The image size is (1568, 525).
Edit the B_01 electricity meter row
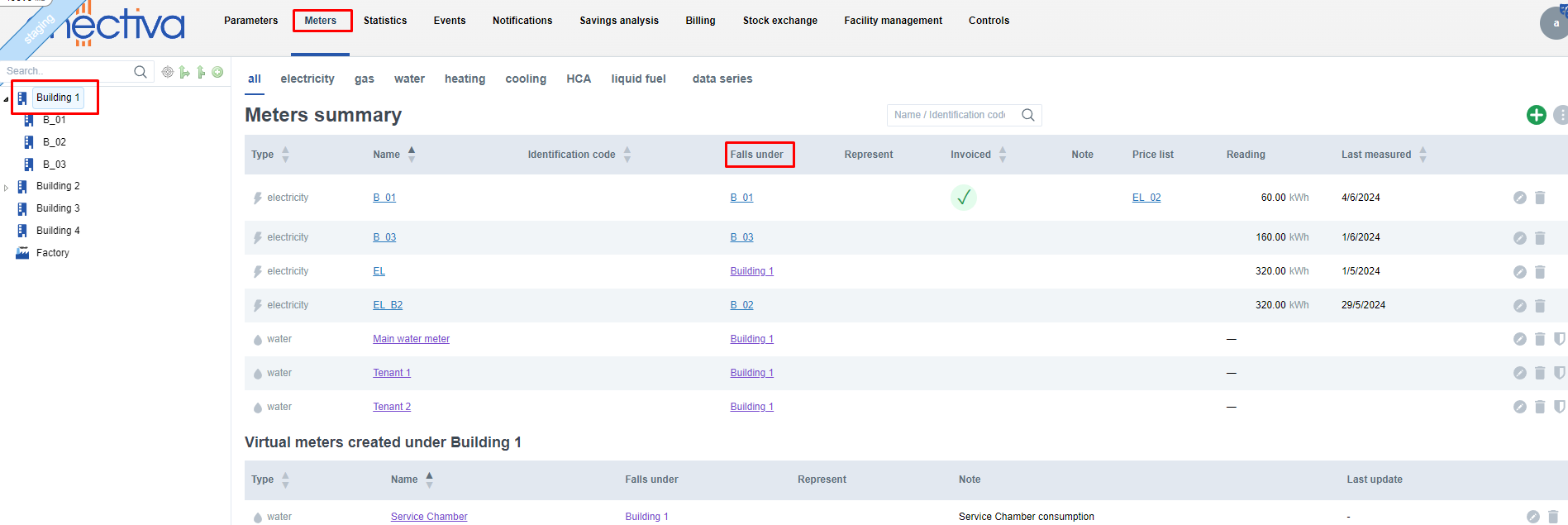1519,198
